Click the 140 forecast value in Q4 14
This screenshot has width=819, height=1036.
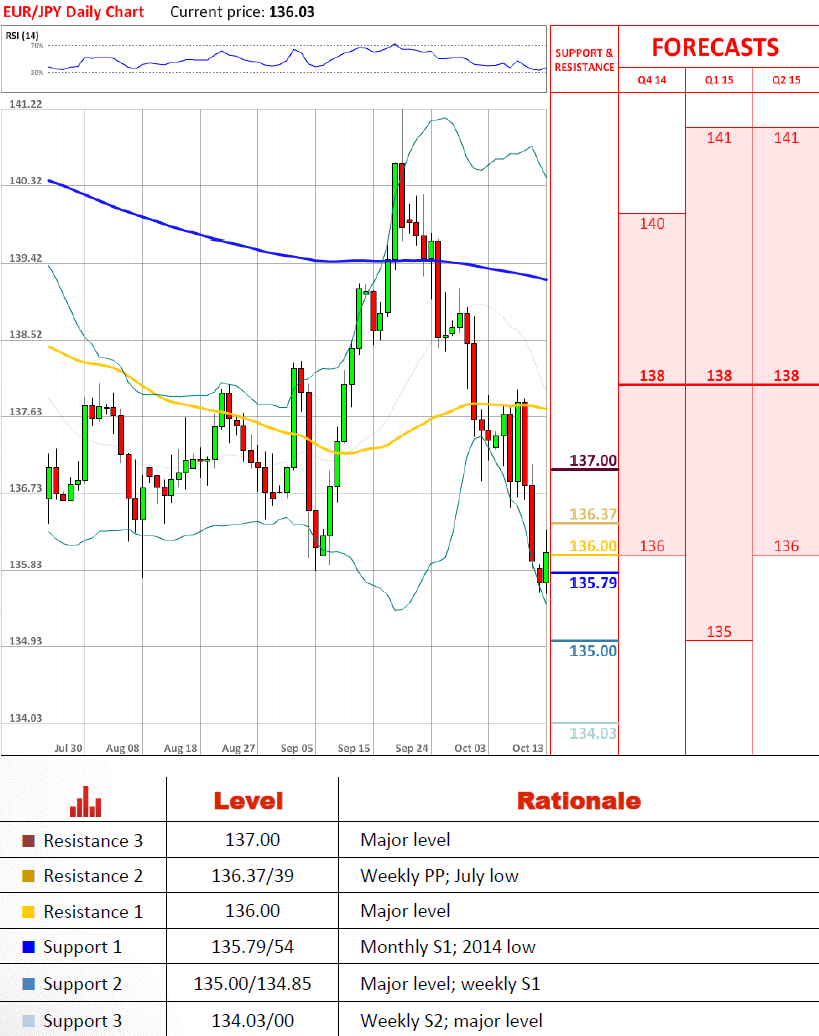[x=652, y=224]
